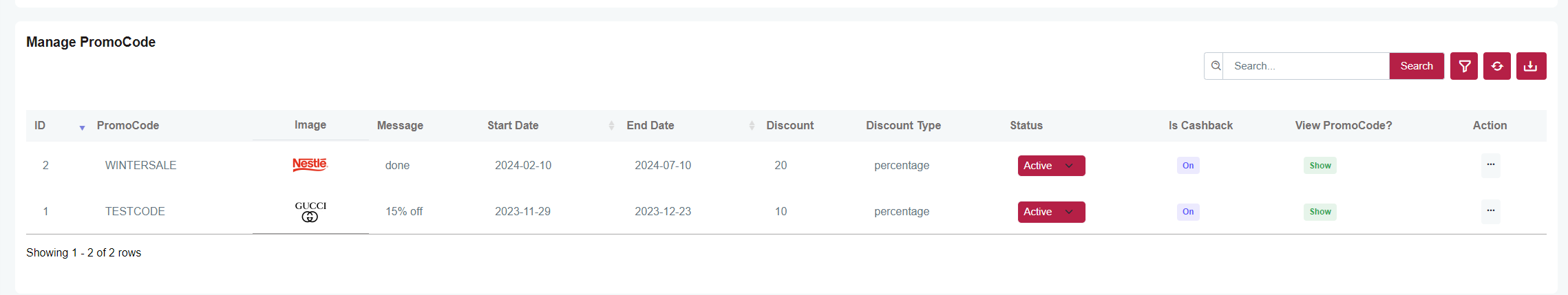1568x295 pixels.
Task: Click the magnifier icon beside search field
Action: pos(1216,66)
